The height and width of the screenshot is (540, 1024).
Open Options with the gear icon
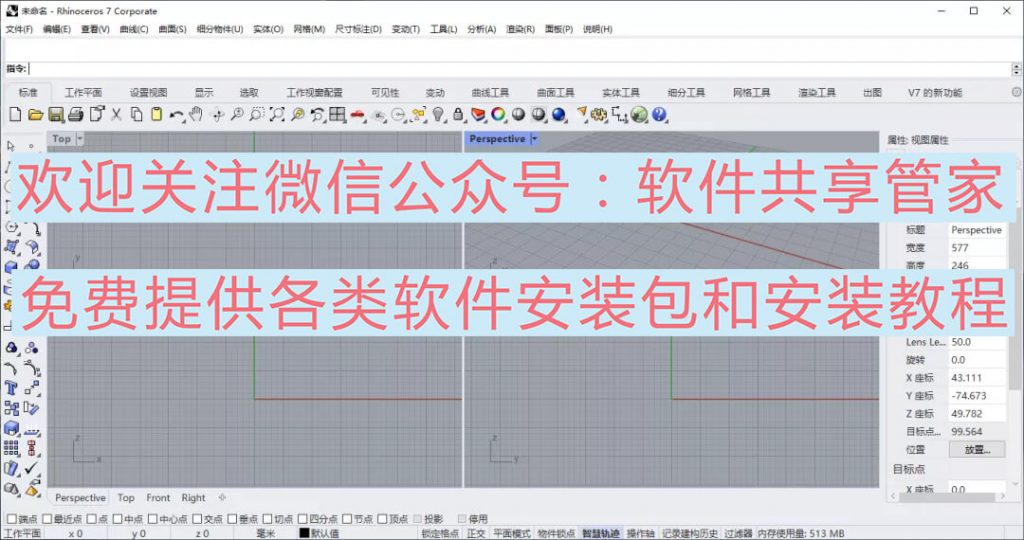[x=599, y=115]
